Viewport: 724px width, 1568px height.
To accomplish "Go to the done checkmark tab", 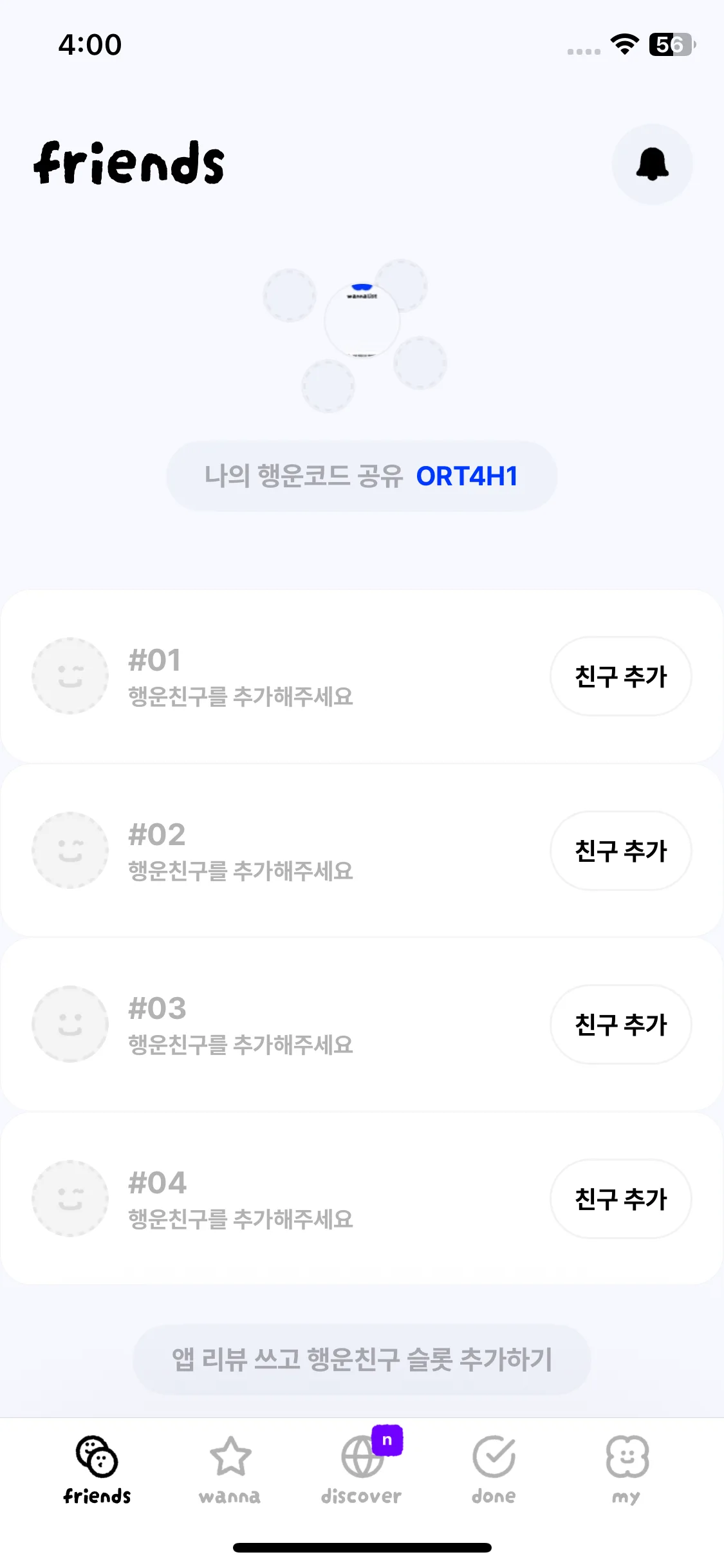I will coord(494,1458).
